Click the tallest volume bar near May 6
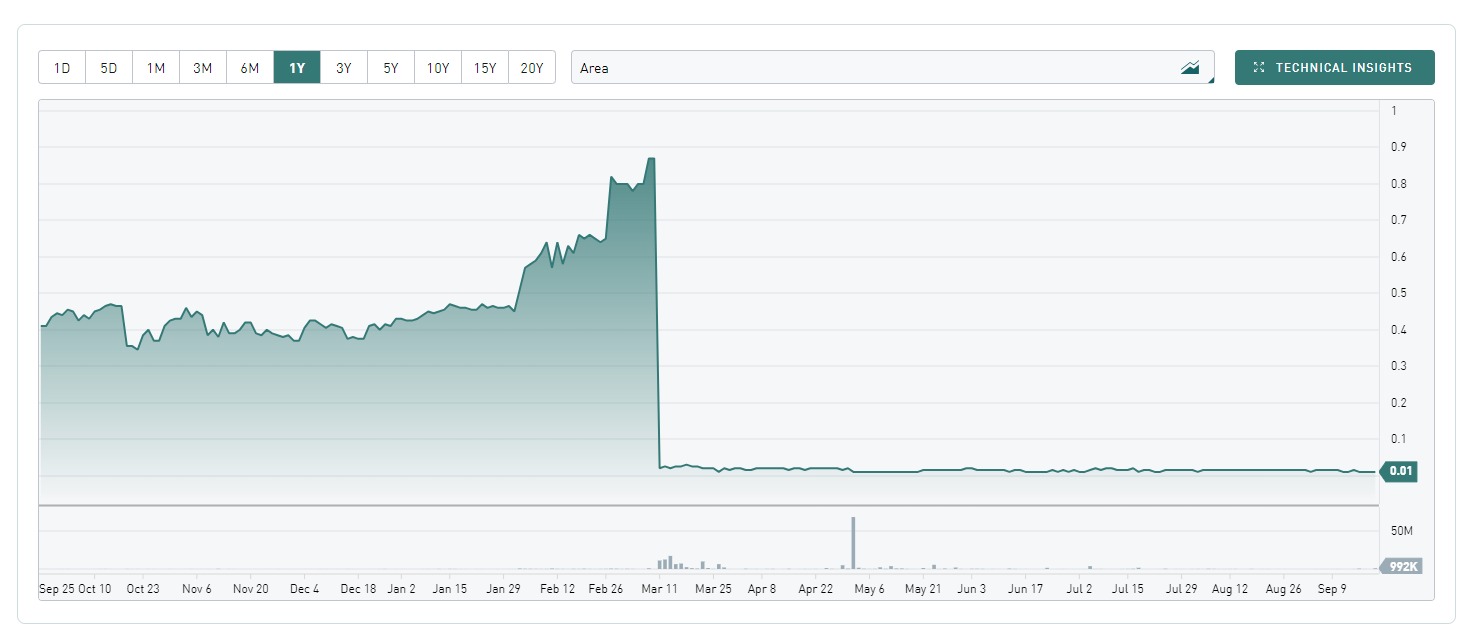This screenshot has width=1475, height=643. (853, 542)
